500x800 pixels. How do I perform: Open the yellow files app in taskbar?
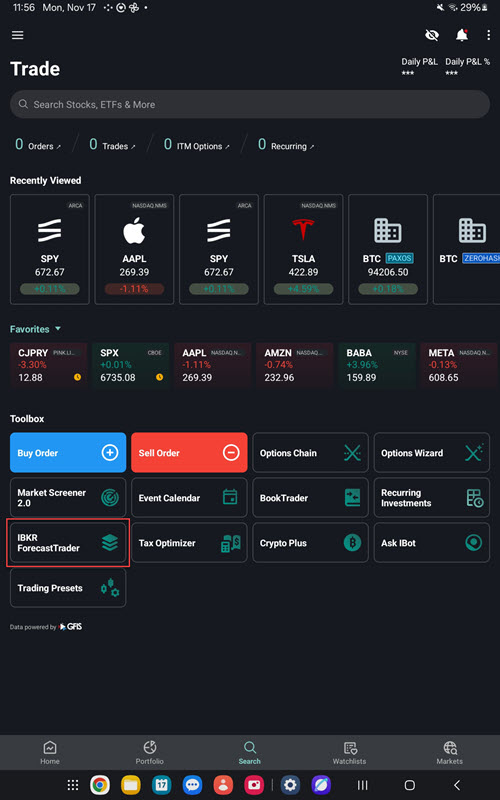point(131,785)
